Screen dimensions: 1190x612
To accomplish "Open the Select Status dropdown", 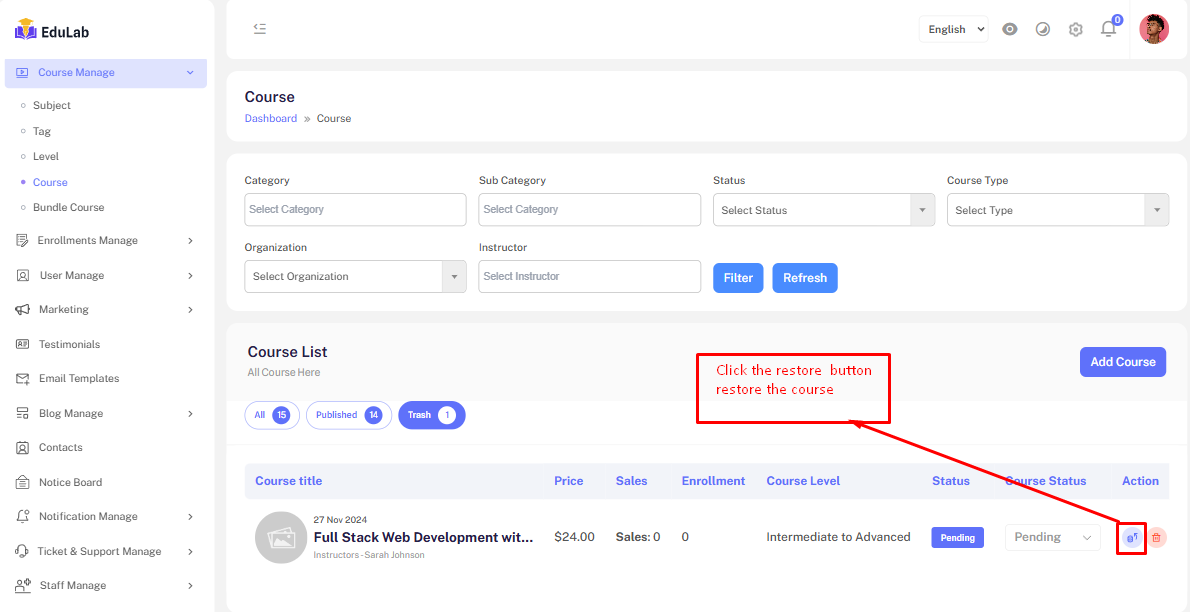I will (x=823, y=210).
